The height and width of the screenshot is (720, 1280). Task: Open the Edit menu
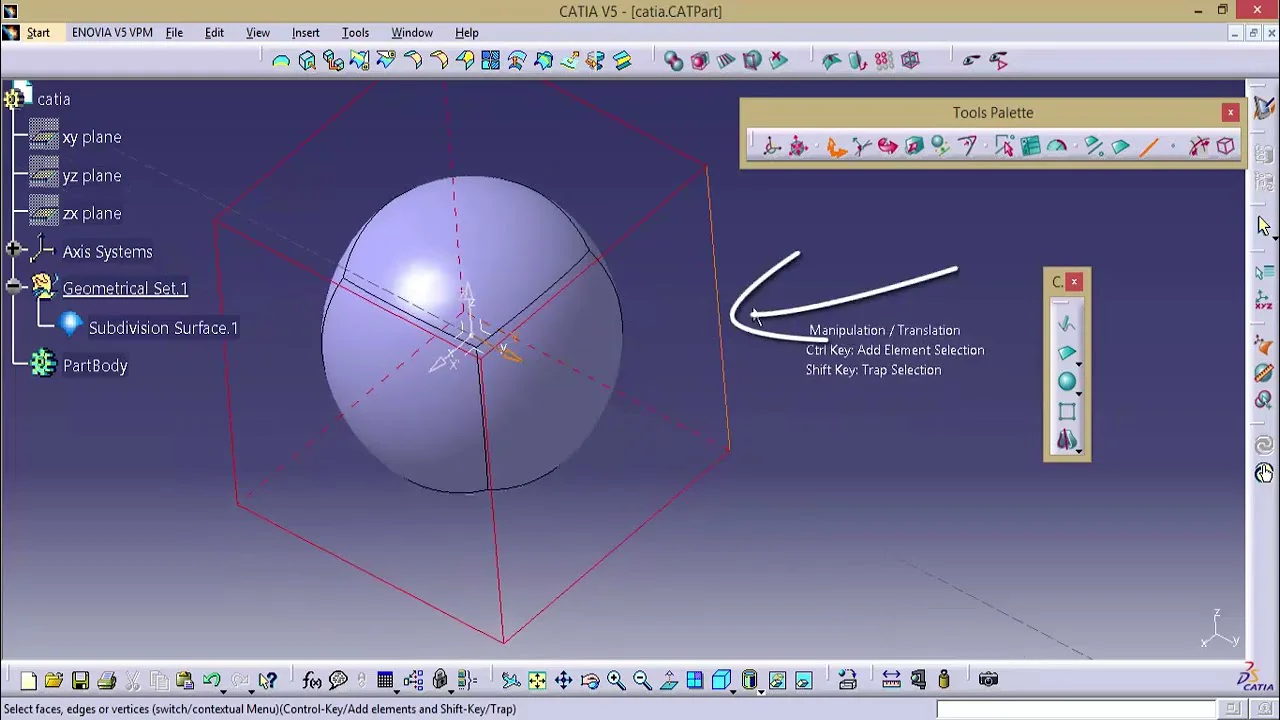(214, 33)
